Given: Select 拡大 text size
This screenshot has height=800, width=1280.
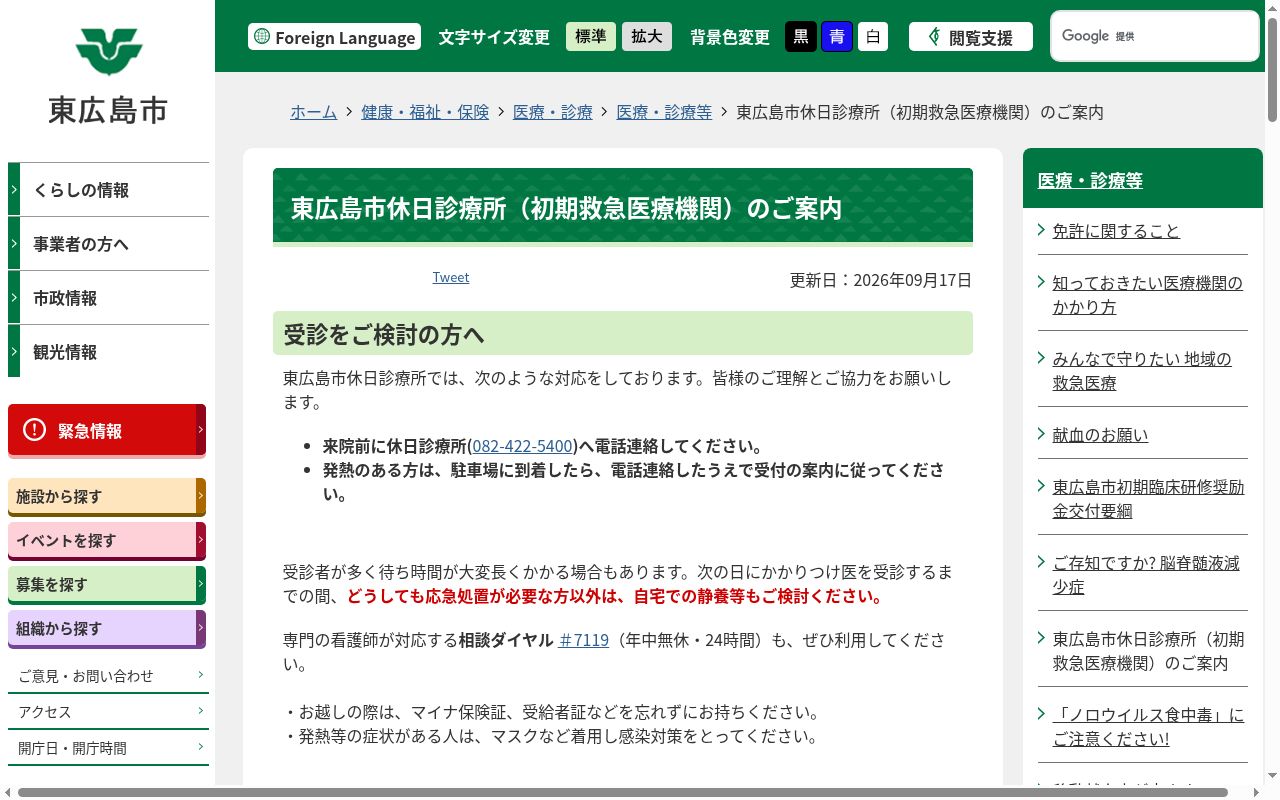Looking at the screenshot, I should [x=647, y=37].
